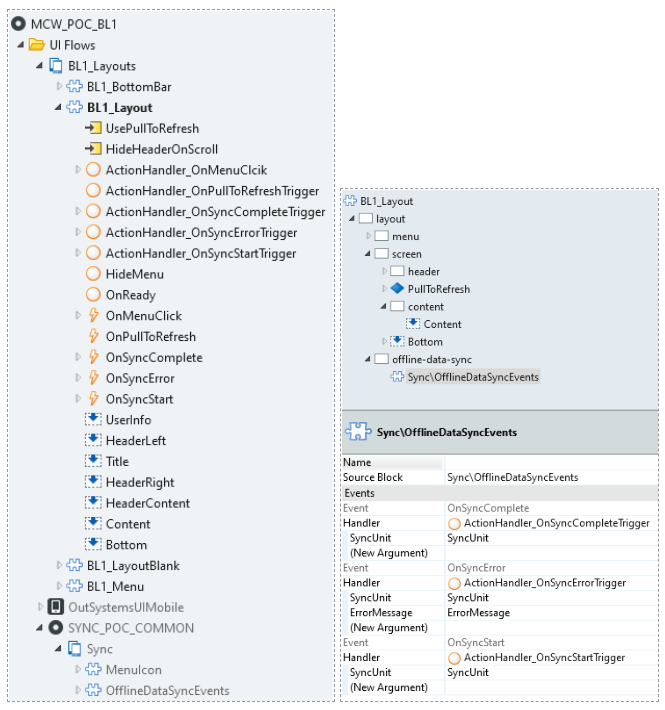Expand ActionHandler_OnSyncErrorTrigger node
The image size is (665, 710).
point(78,232)
